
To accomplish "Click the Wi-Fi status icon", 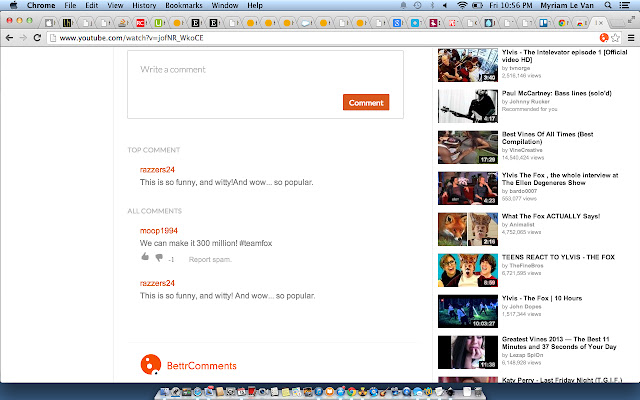I will [x=462, y=5].
